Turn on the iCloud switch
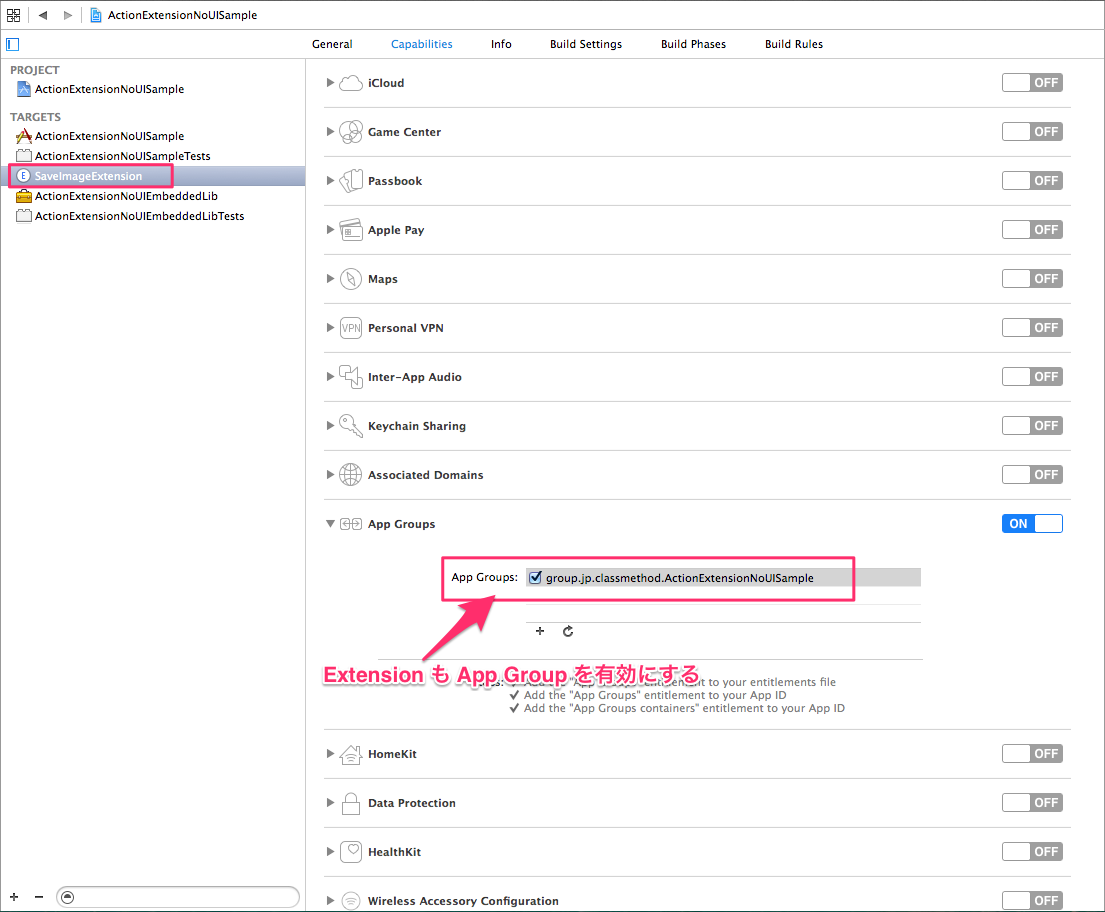1105x912 pixels. coord(1032,83)
